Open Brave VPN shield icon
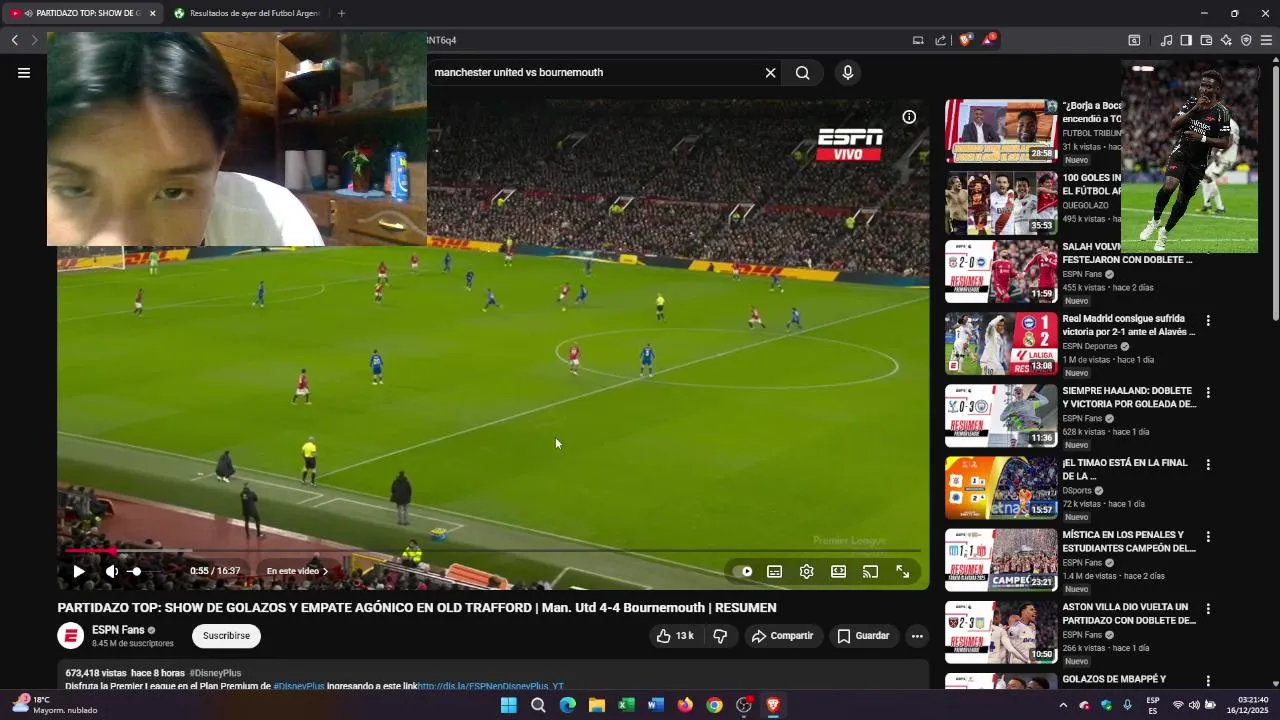This screenshot has height=720, width=1280. click(x=1246, y=40)
